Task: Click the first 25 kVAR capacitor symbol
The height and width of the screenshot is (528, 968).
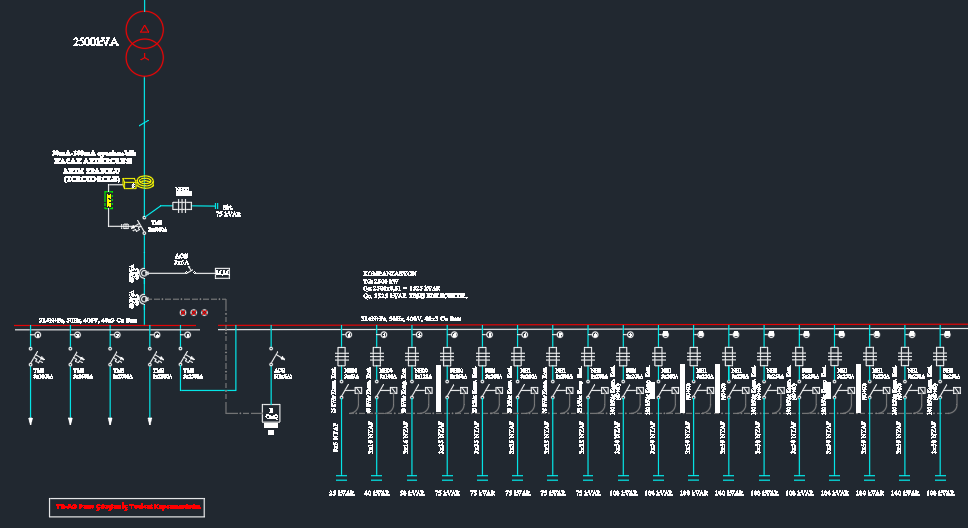Action: 342,475
